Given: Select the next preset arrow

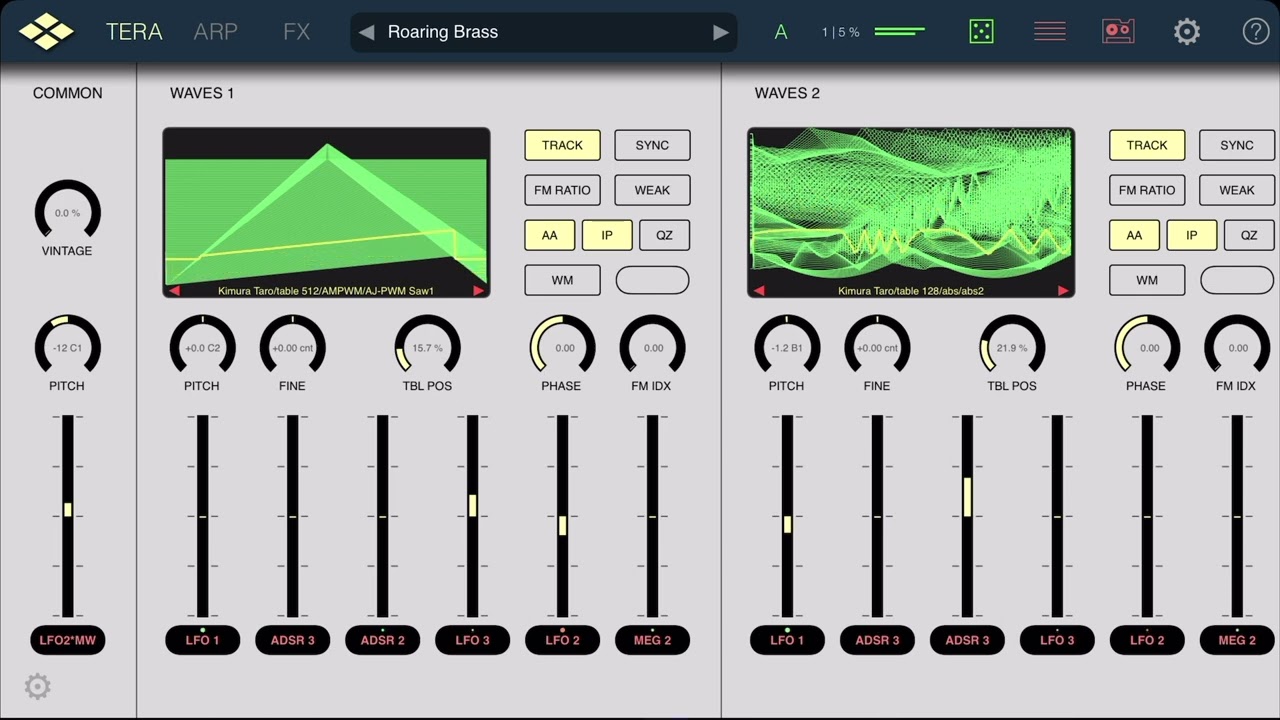Looking at the screenshot, I should pos(721,32).
